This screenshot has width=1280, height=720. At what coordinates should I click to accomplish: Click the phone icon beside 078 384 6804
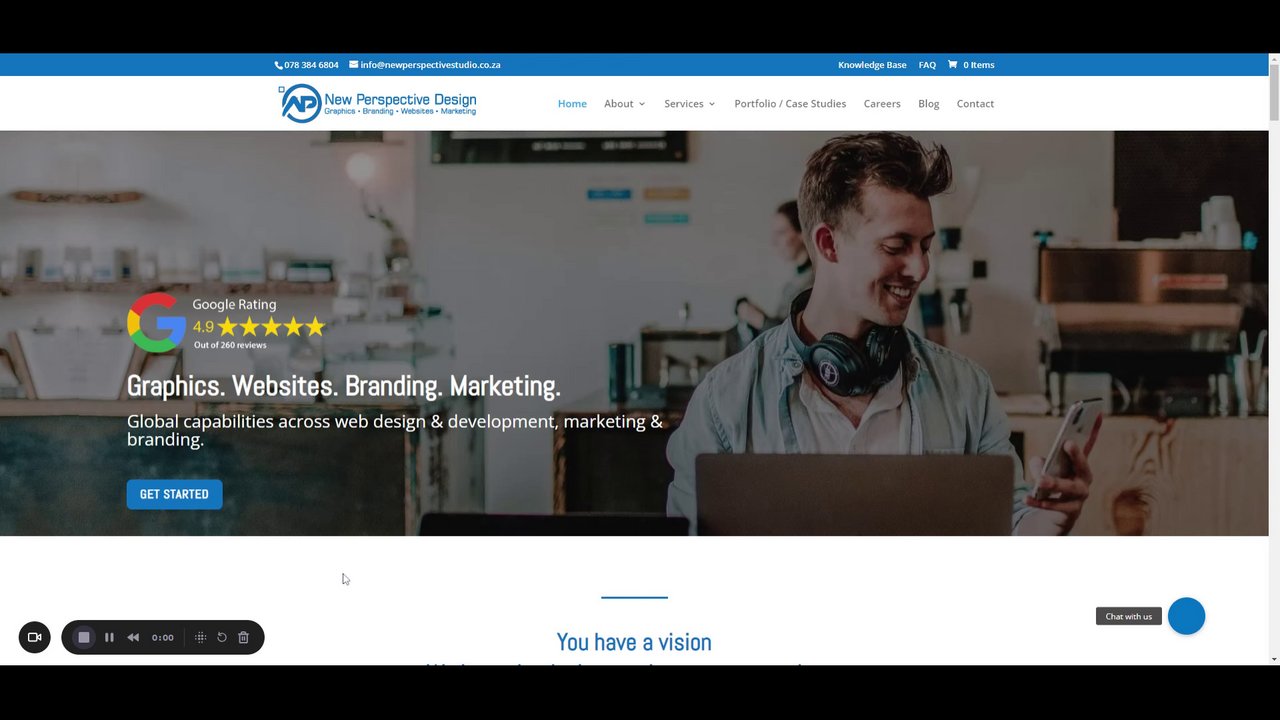(x=279, y=65)
